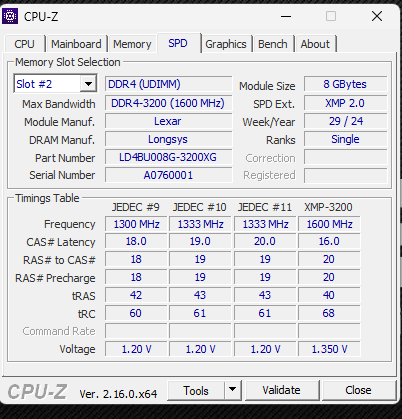402x419 pixels.
Task: Minimize the CPU-Z window
Action: [x=286, y=16]
